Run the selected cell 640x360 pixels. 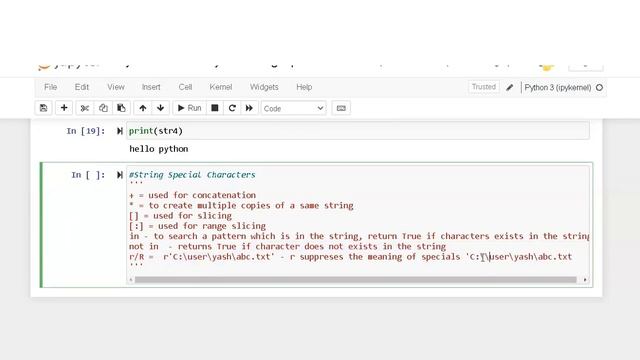pos(189,108)
